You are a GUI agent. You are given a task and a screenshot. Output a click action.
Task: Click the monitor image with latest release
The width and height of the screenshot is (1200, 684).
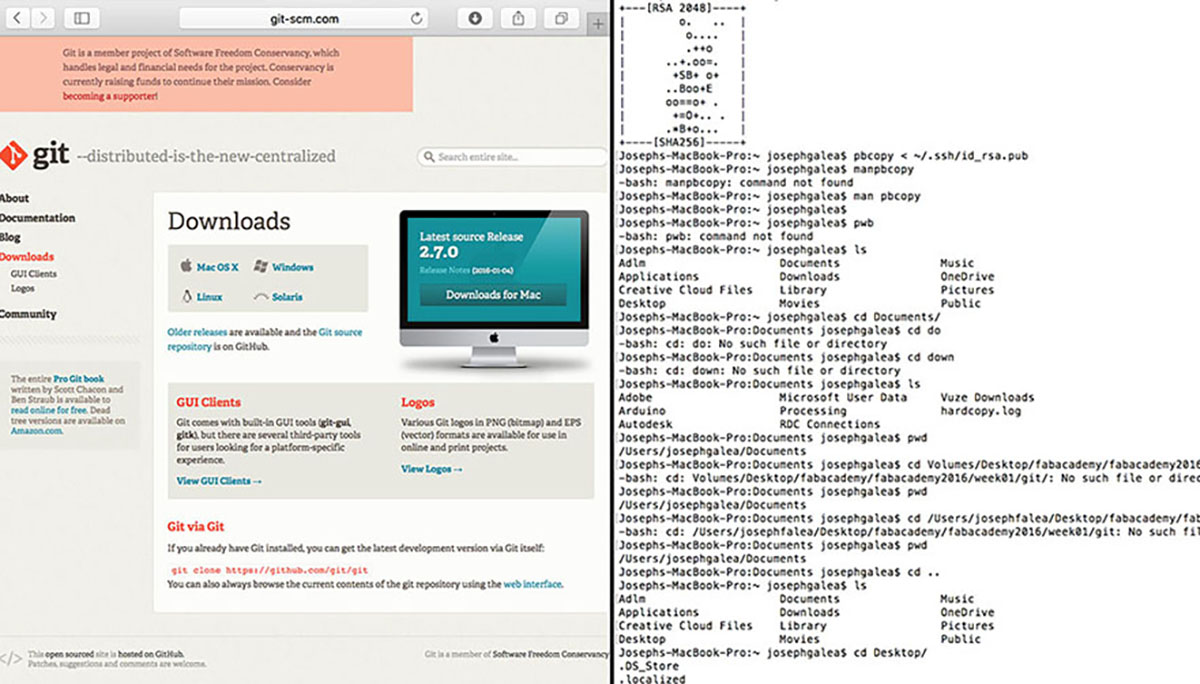point(493,290)
